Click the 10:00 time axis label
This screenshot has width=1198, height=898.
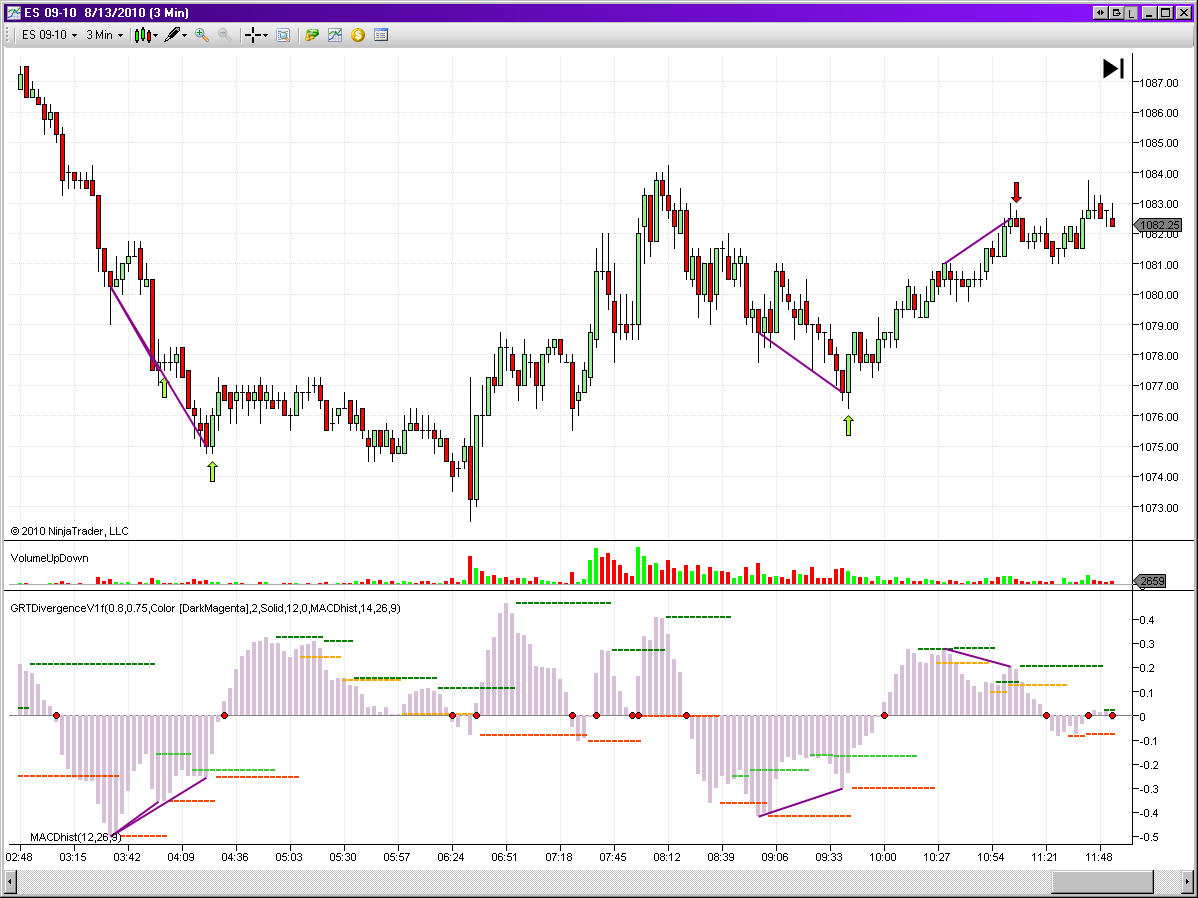882,857
